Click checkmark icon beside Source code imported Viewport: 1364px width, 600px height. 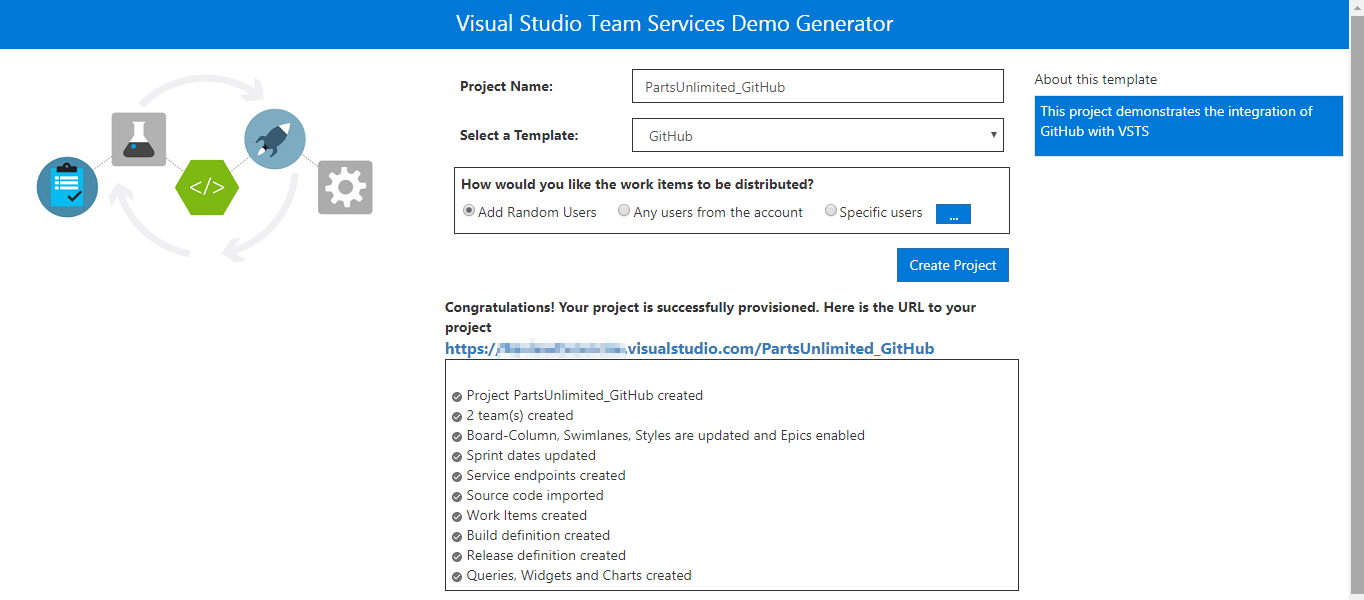pos(457,496)
